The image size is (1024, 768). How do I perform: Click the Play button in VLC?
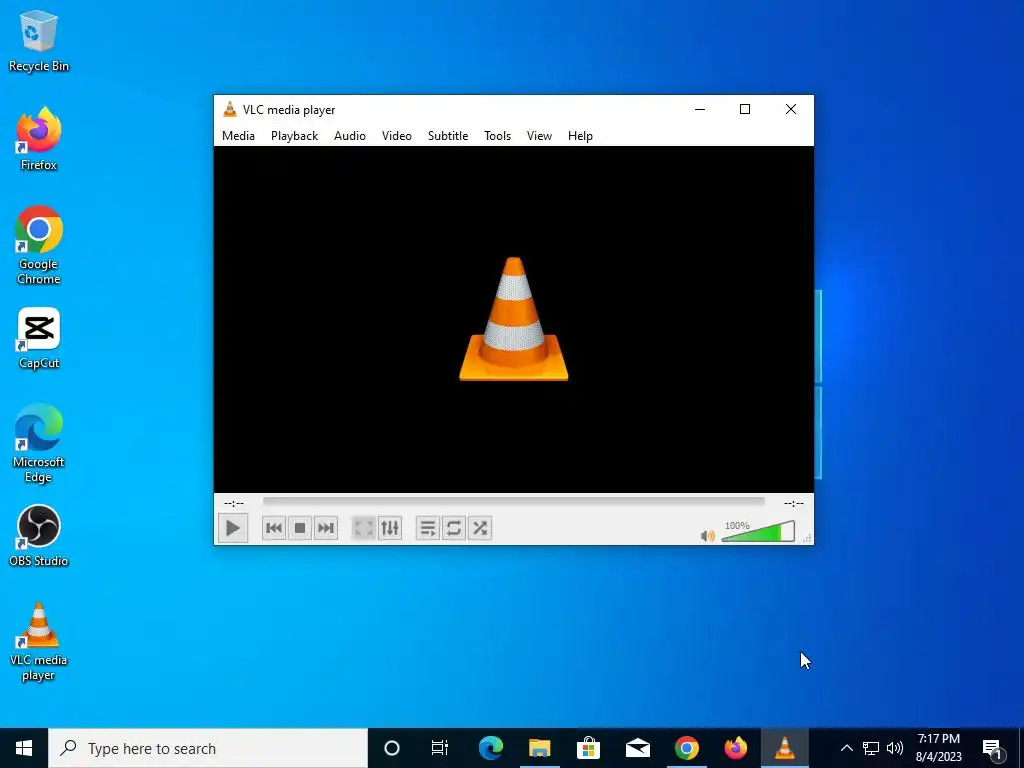[x=232, y=528]
